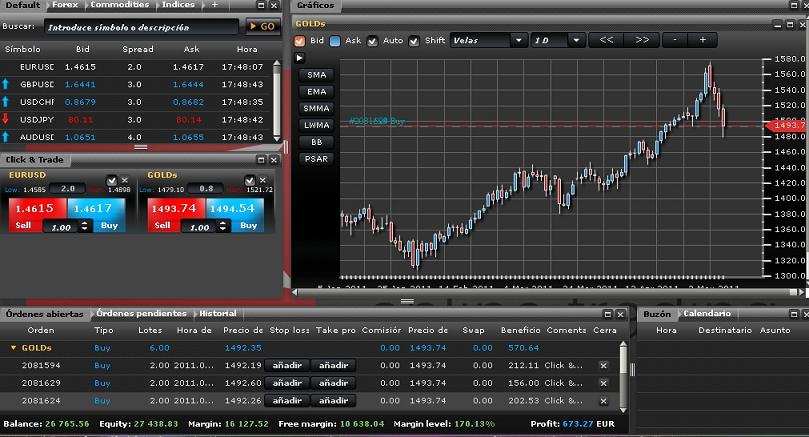Add take profit for order 2081629
This screenshot has width=809, height=437.
(x=333, y=383)
